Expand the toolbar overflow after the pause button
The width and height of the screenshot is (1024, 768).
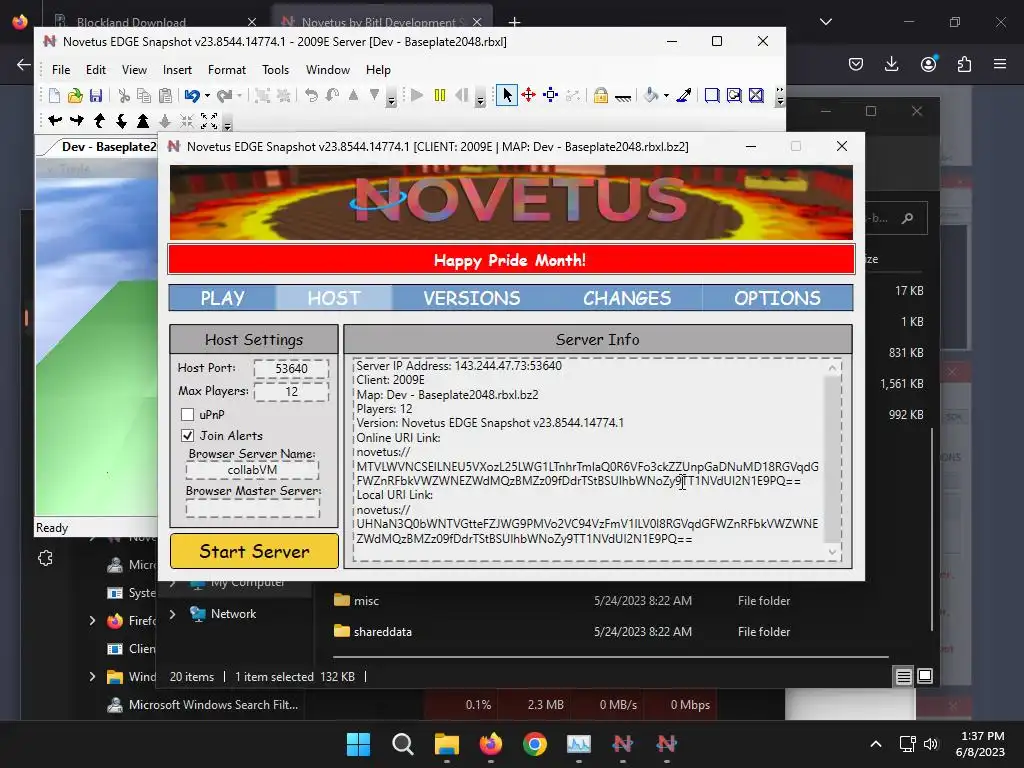(x=480, y=100)
